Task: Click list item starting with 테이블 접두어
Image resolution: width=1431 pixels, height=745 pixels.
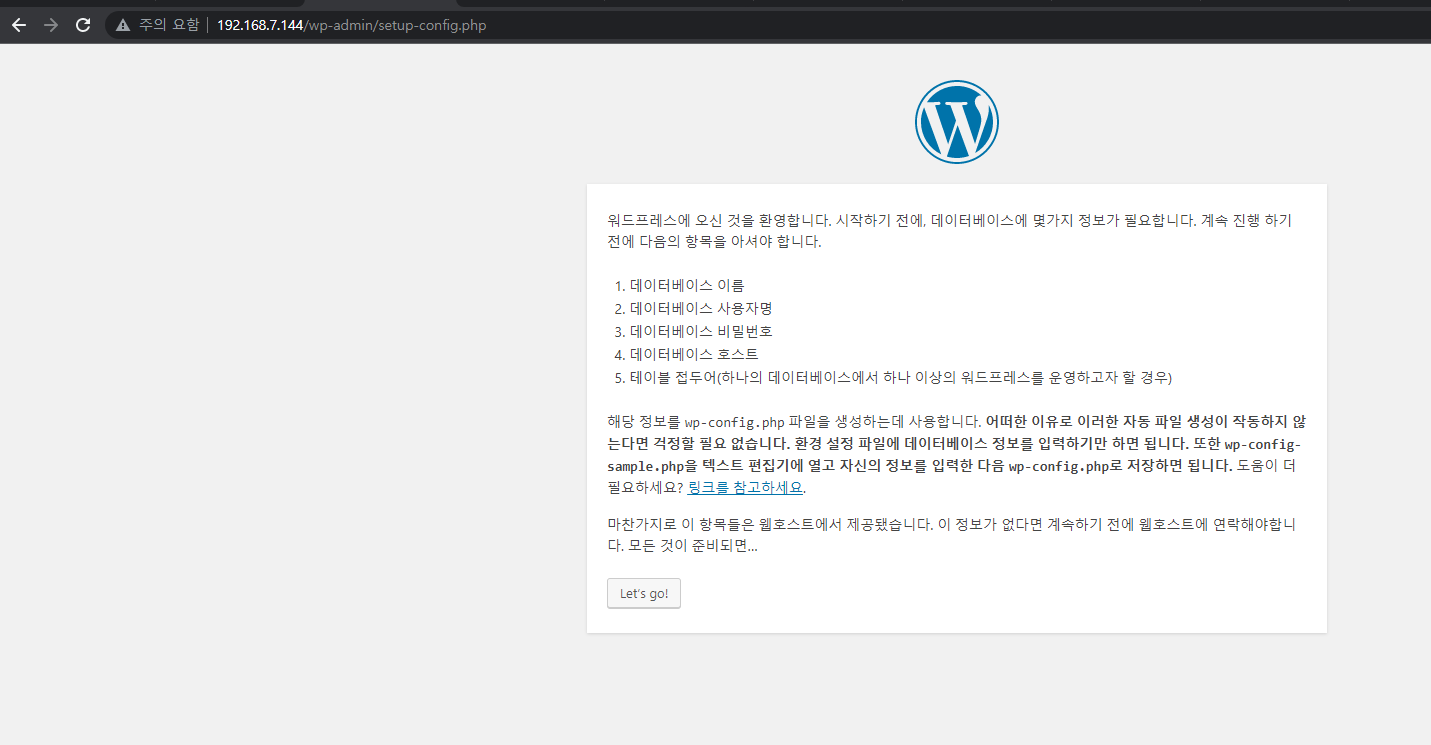Action: 900,377
